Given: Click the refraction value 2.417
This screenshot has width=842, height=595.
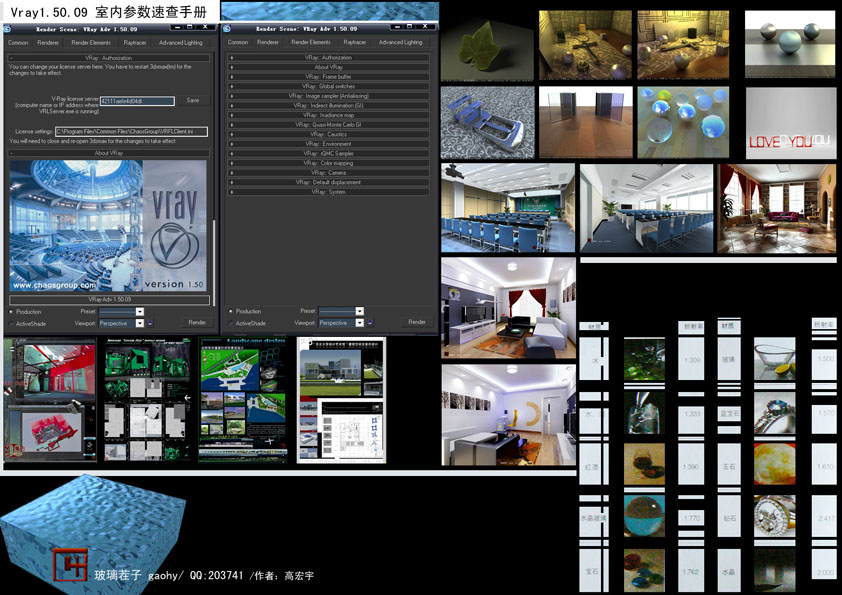Looking at the screenshot, I should click(x=825, y=518).
